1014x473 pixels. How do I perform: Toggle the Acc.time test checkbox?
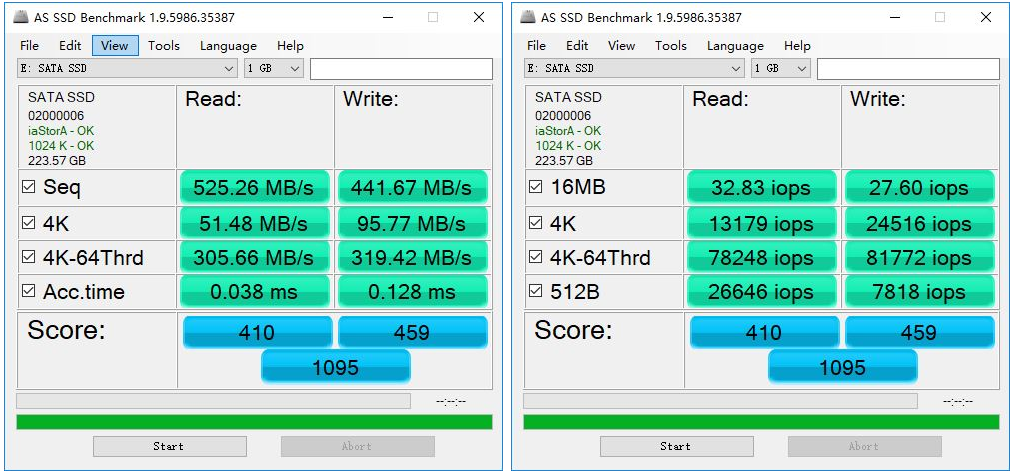(x=28, y=291)
